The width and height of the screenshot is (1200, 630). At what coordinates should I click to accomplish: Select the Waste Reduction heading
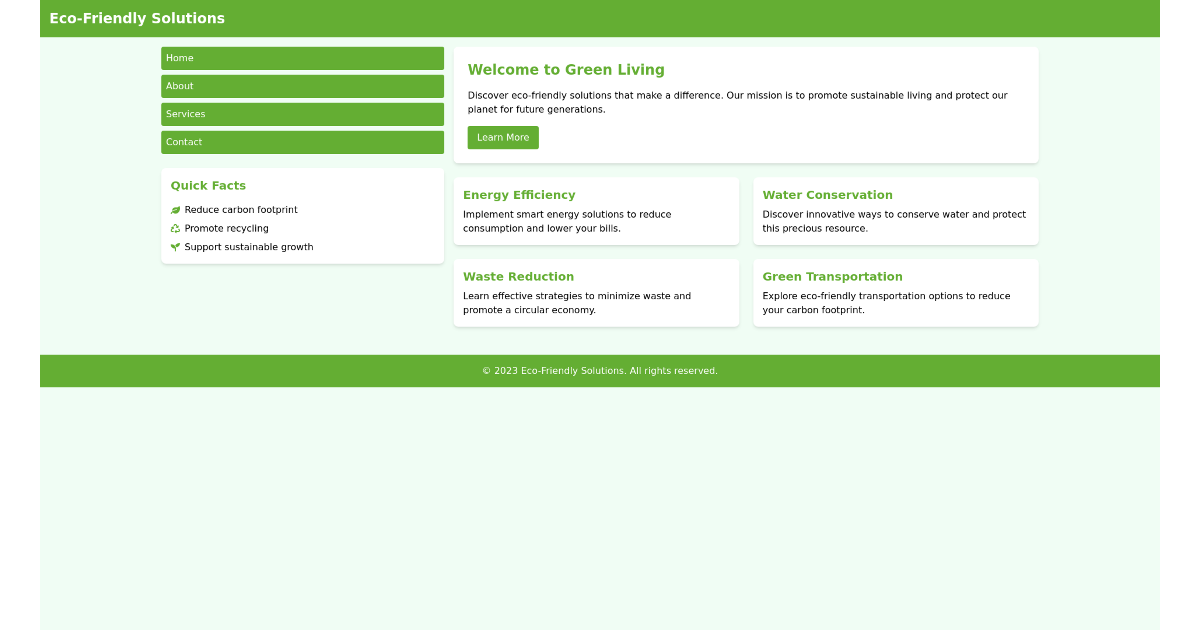coord(518,276)
